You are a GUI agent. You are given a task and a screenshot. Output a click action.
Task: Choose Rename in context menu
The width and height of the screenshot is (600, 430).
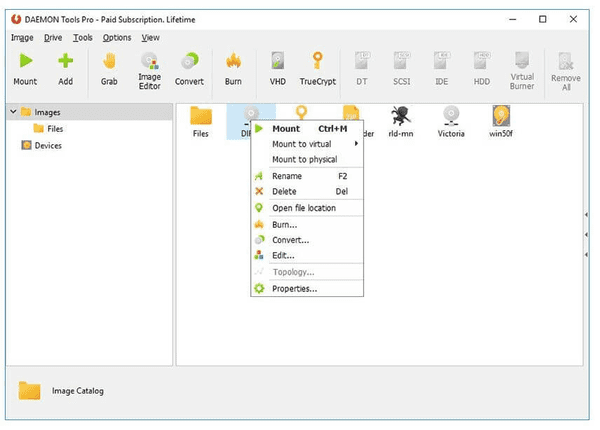307,176
